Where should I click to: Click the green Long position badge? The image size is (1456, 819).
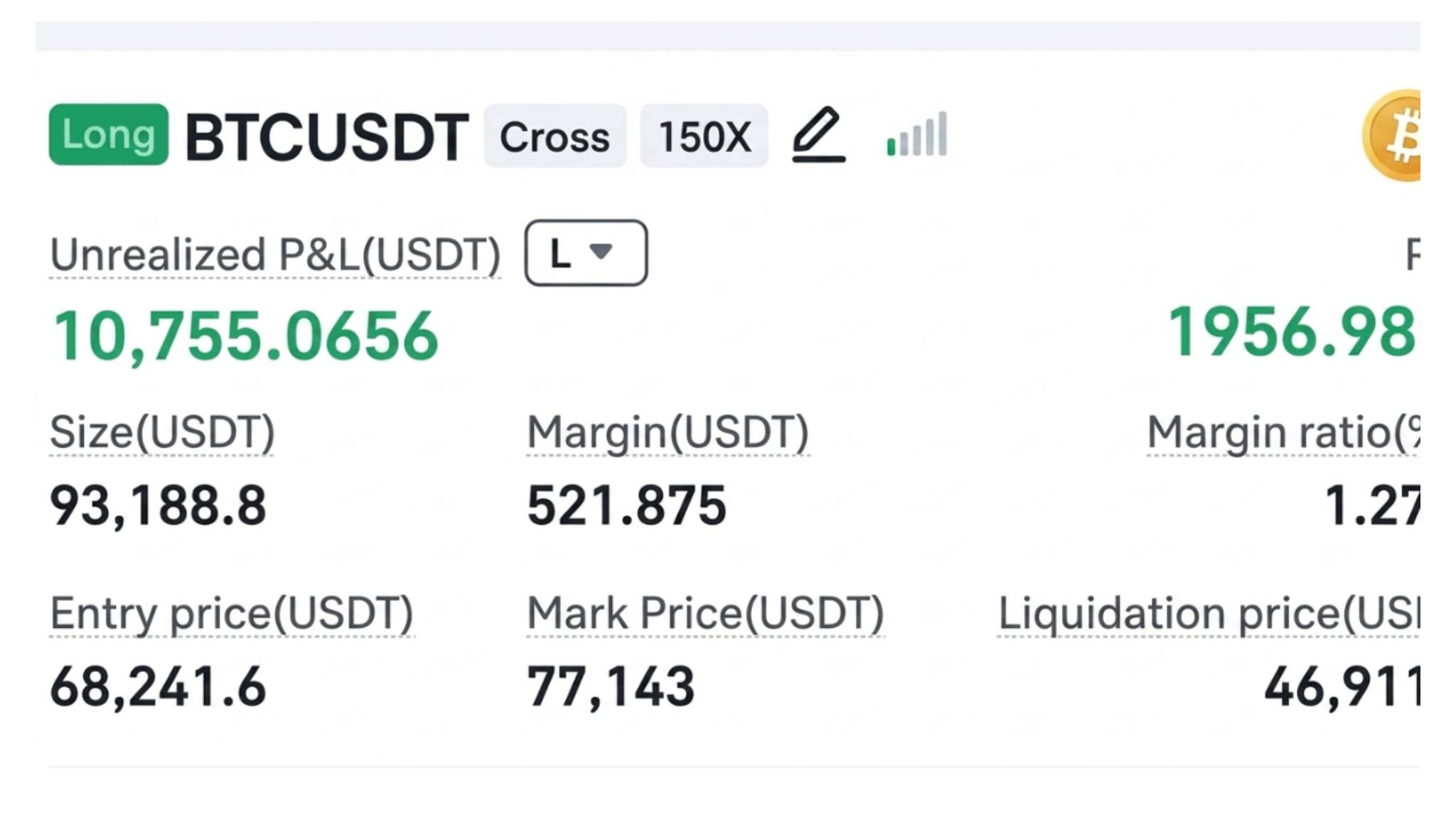tap(109, 134)
